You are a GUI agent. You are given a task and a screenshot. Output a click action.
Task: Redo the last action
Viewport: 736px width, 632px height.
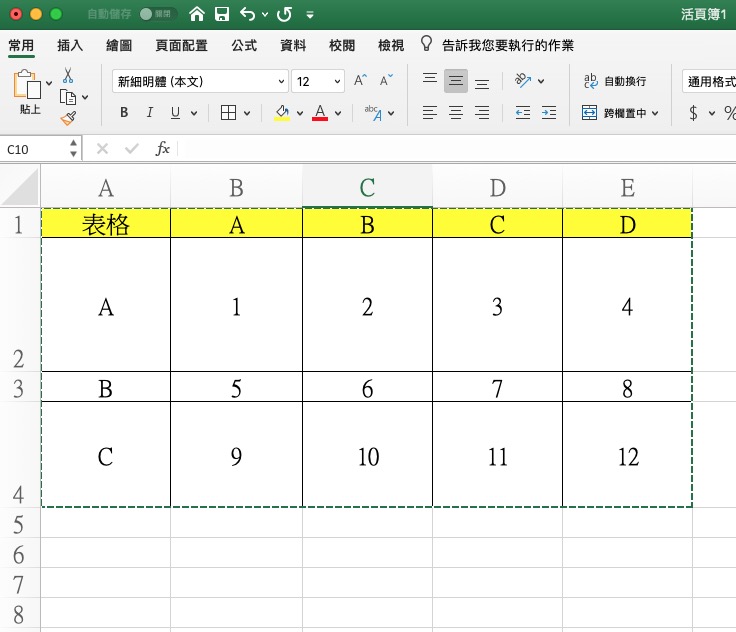point(284,14)
